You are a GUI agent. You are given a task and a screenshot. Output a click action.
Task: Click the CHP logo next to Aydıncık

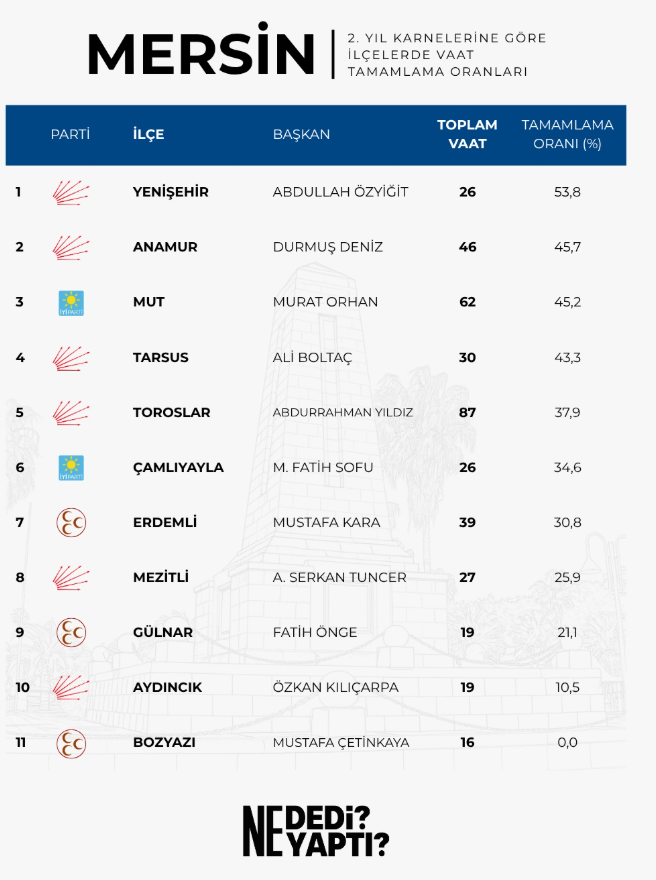[71, 688]
